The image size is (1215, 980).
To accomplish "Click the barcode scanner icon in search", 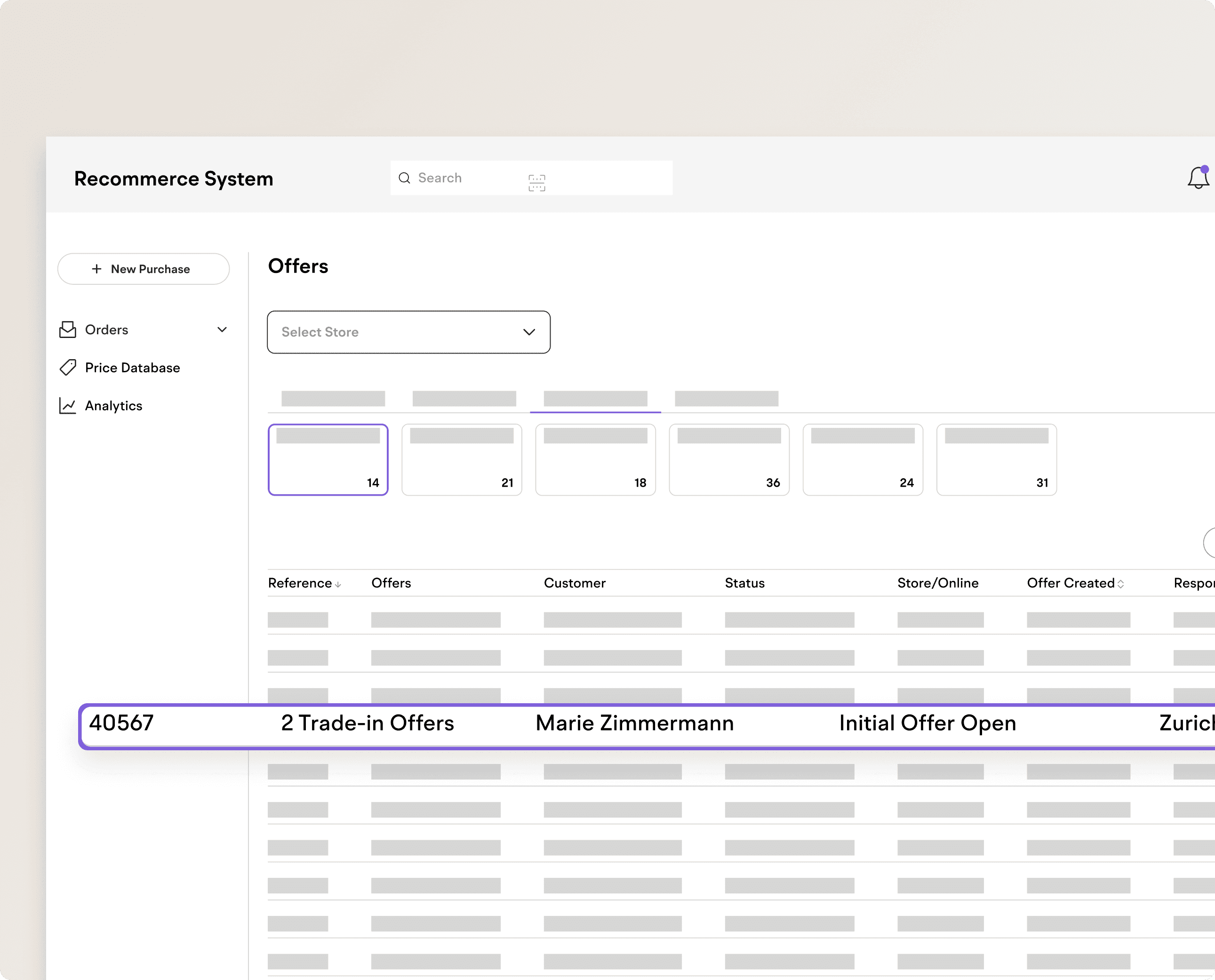I will click(x=536, y=183).
